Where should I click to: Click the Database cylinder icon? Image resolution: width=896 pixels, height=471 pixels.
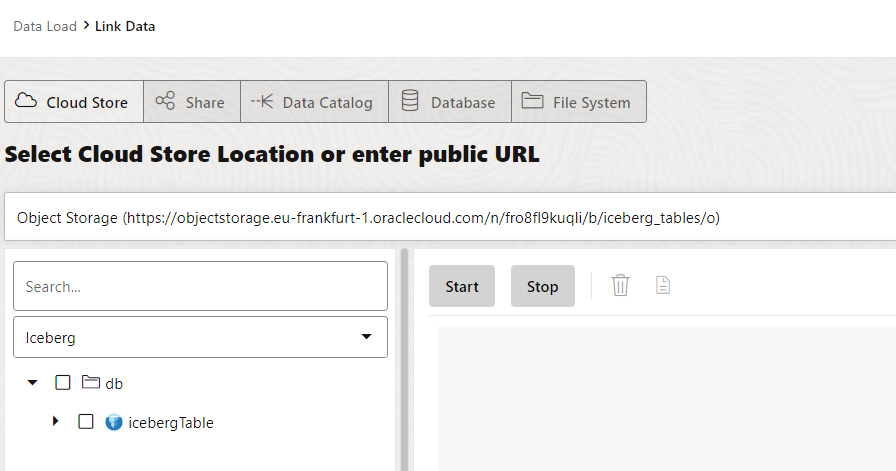click(410, 102)
